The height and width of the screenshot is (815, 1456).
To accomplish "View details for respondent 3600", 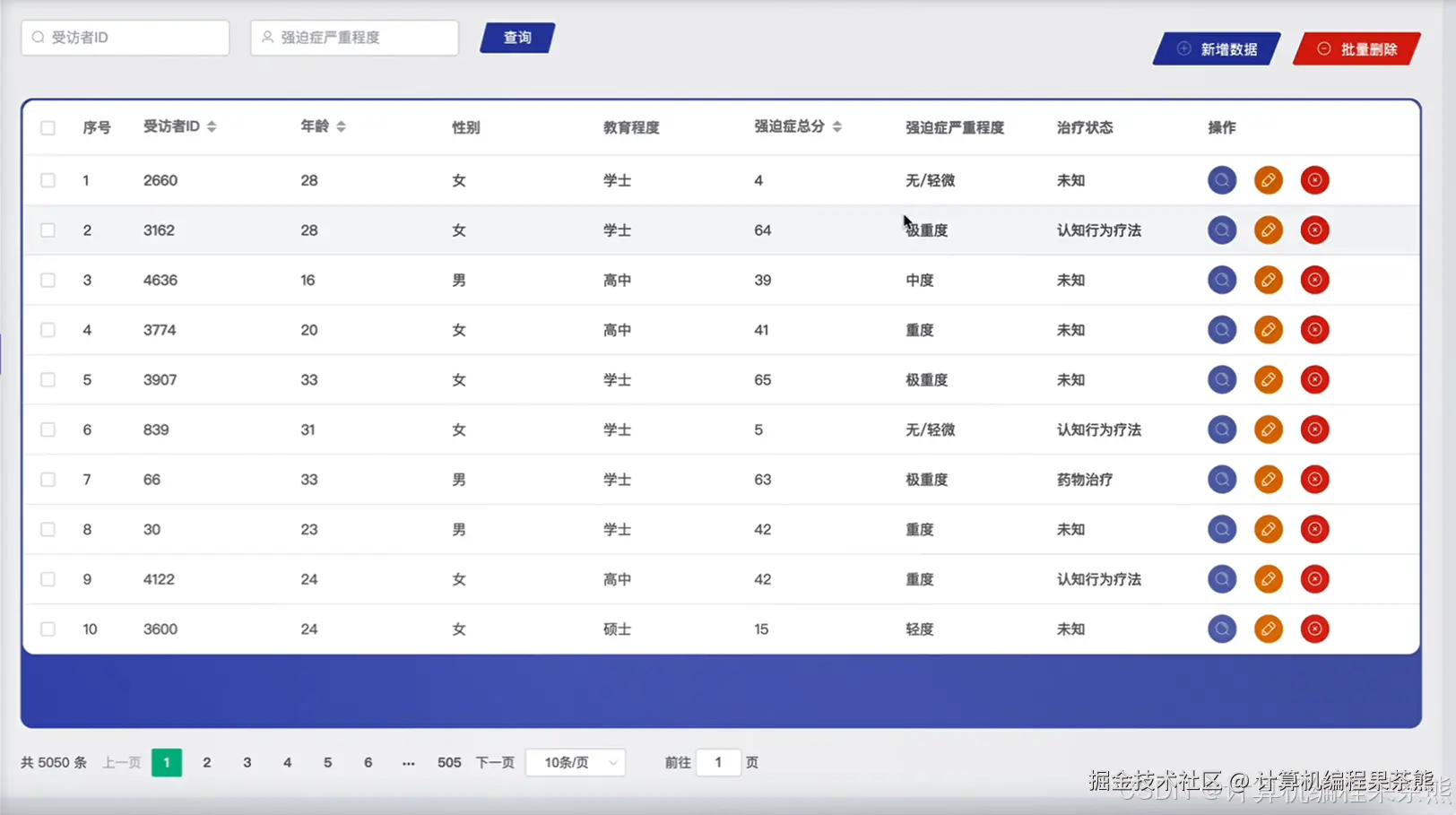I will coord(1222,629).
